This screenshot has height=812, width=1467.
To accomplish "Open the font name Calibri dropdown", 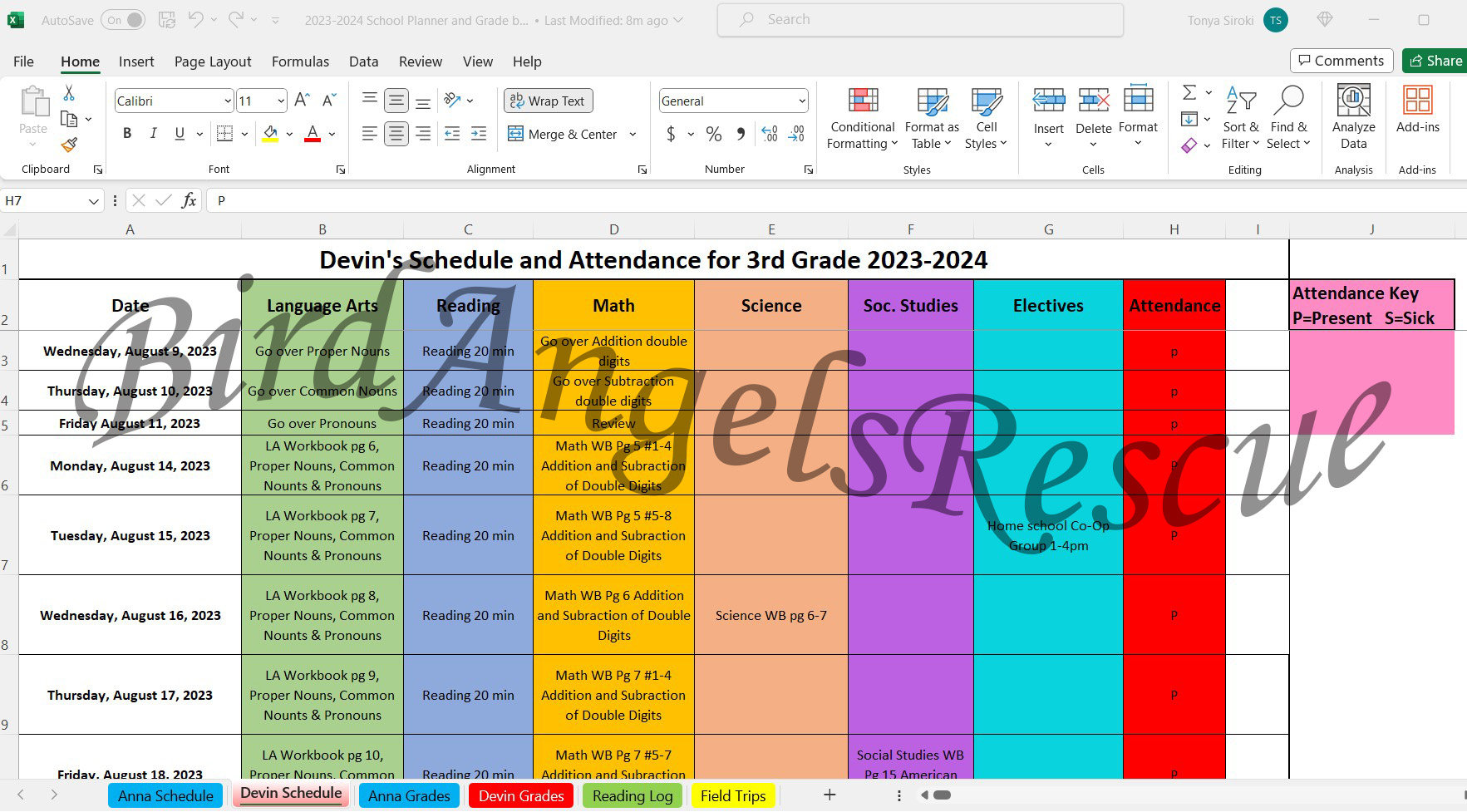I will pyautogui.click(x=228, y=101).
